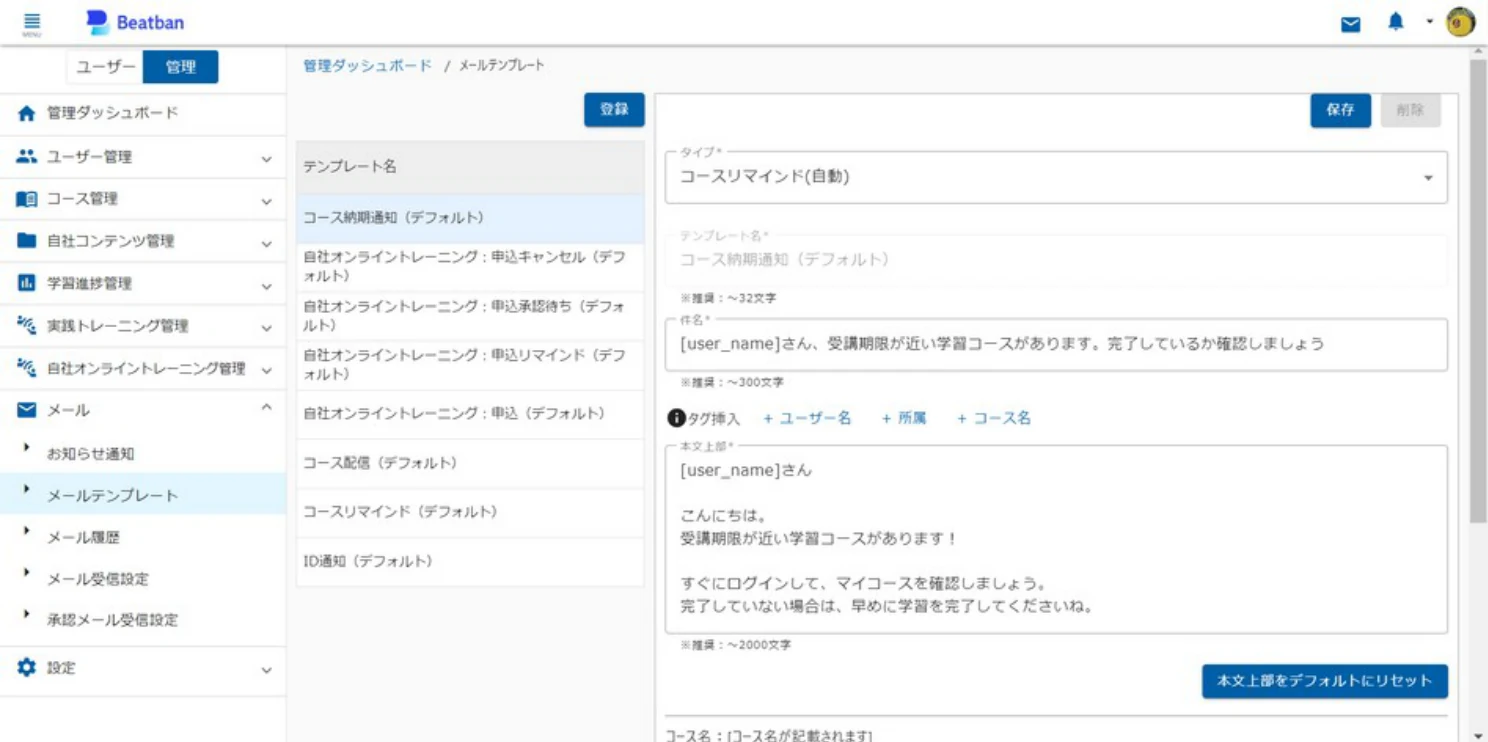Click the people icon for ユーザー管理
The image size is (1488, 742).
tap(27, 157)
